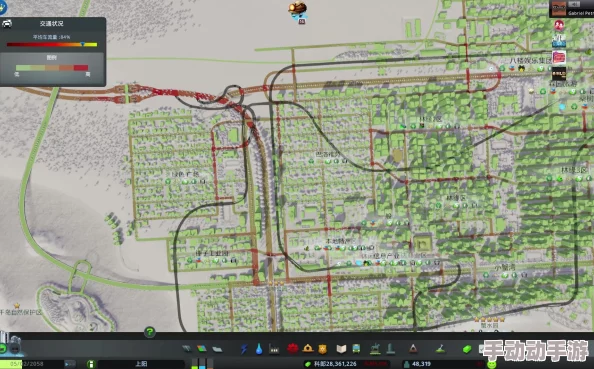594x369 pixels.
Task: Open the Chirper bird notification
Action: pos(298,10)
